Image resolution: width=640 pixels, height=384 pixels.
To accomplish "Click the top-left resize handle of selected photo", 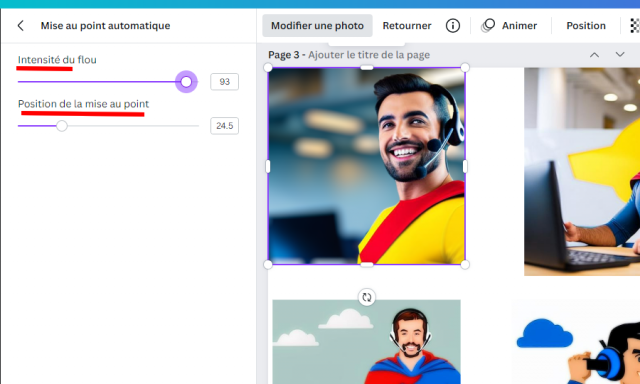I will click(268, 67).
